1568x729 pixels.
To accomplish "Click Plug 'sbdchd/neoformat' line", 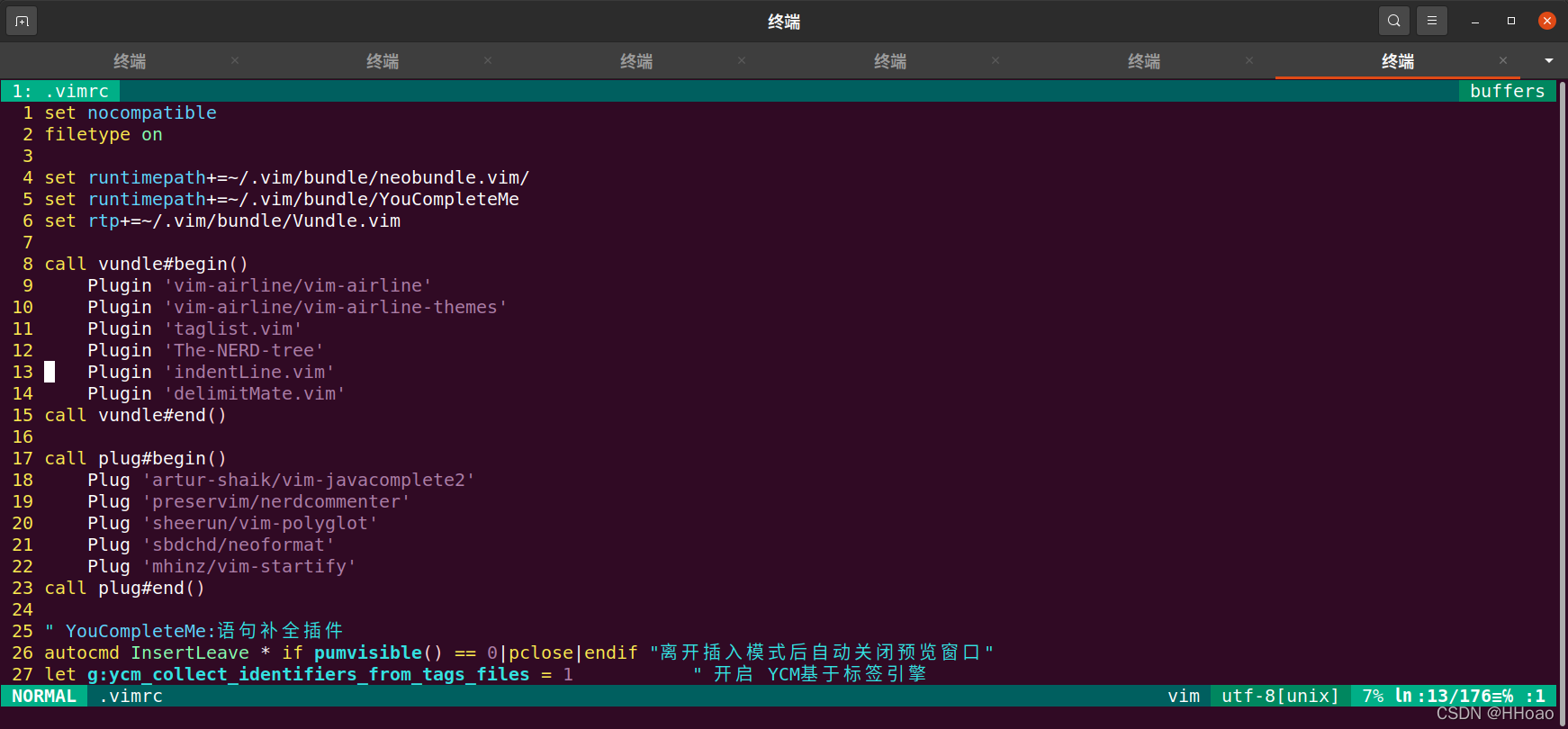I will pyautogui.click(x=212, y=544).
